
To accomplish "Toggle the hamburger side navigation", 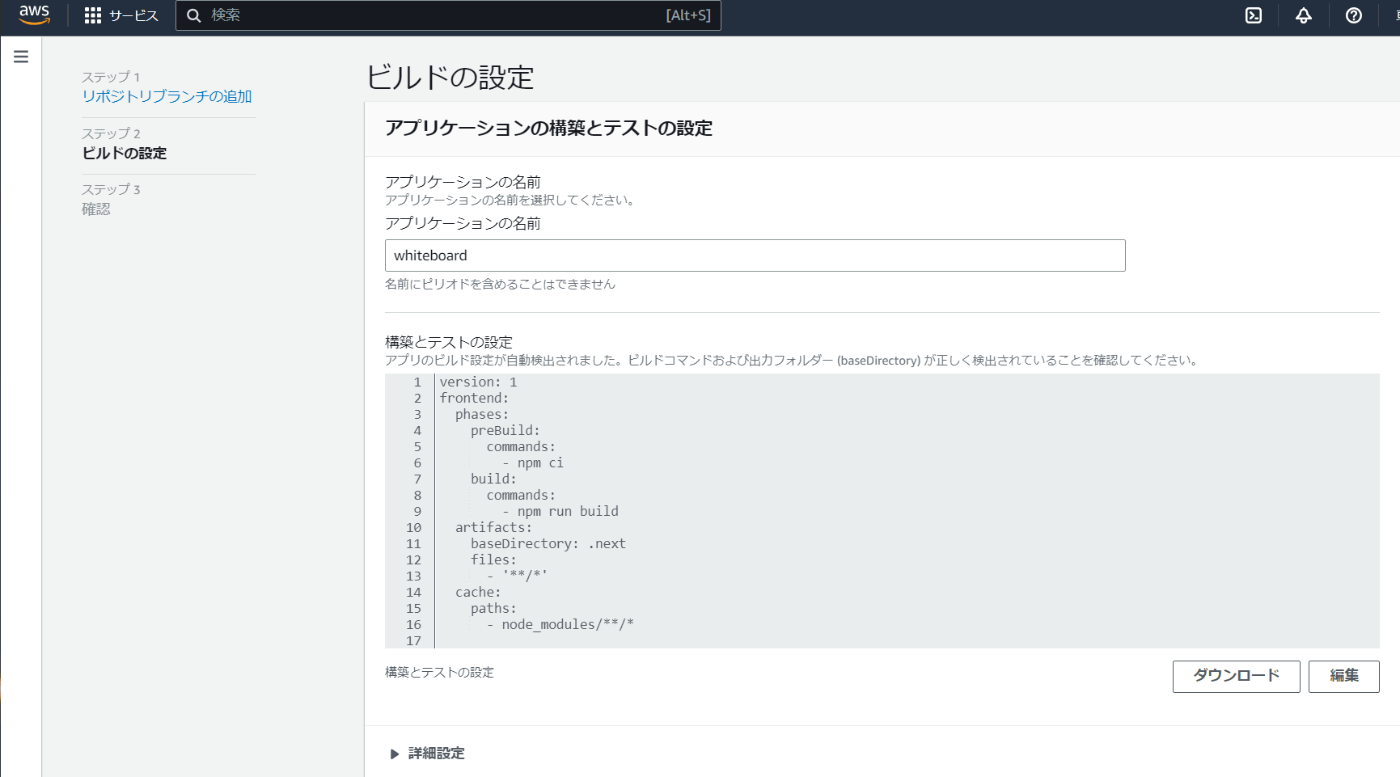I will tap(21, 57).
